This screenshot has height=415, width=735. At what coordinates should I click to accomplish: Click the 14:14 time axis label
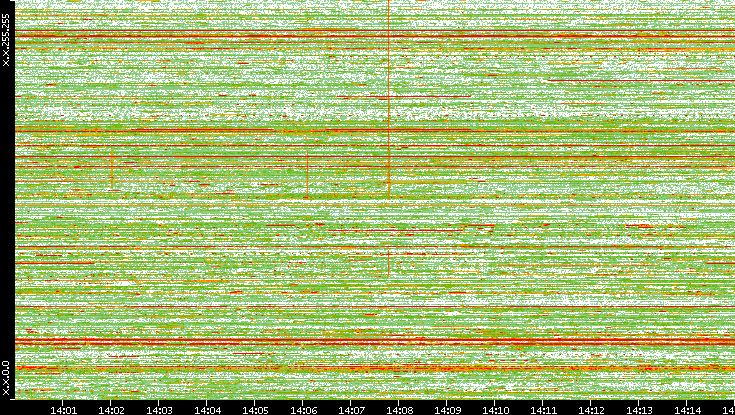pyautogui.click(x=687, y=410)
